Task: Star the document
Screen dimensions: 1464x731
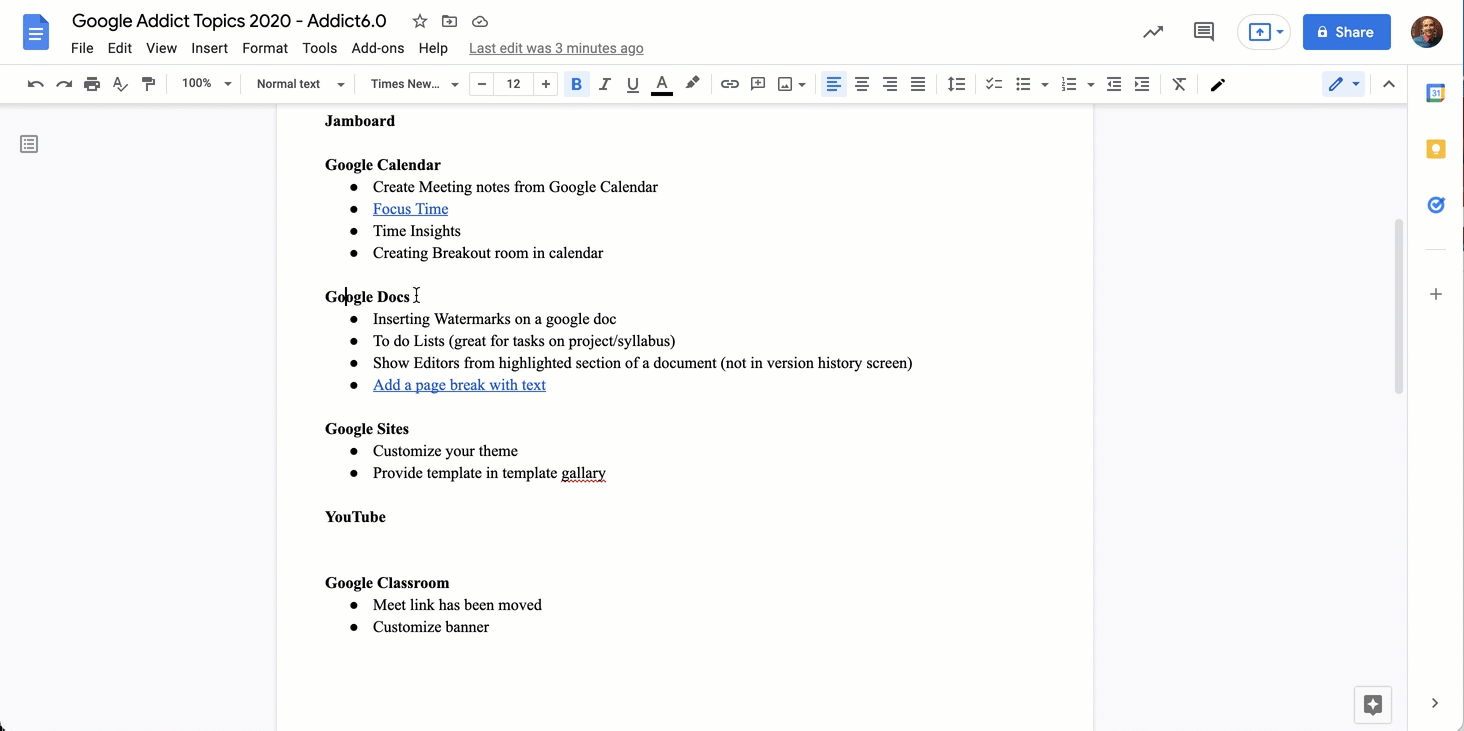Action: coord(420,21)
